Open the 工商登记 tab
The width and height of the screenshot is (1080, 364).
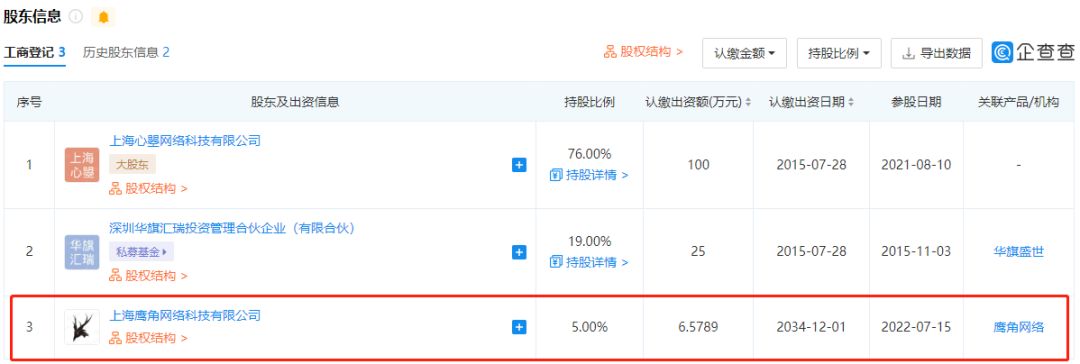click(34, 52)
